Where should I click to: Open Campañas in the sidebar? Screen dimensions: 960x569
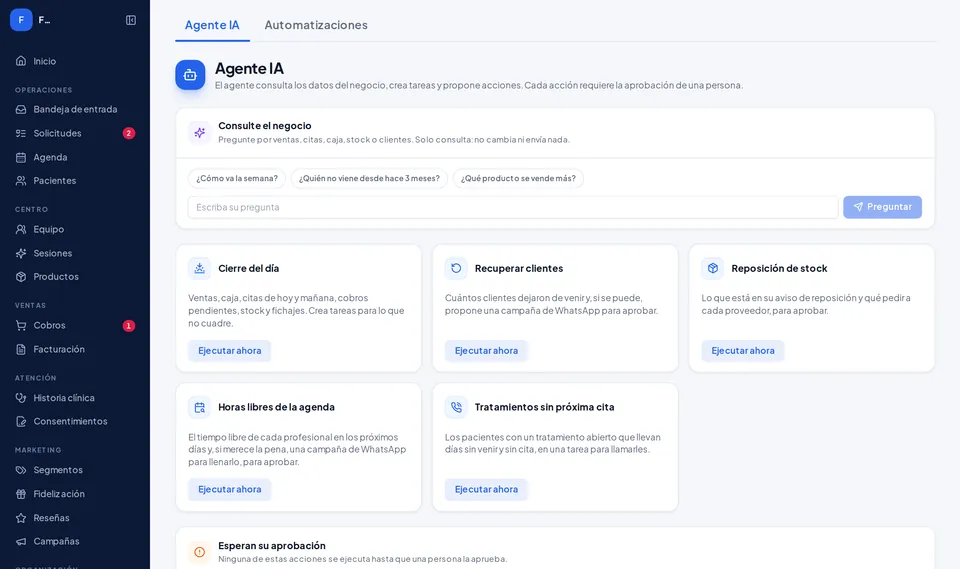tap(75, 541)
